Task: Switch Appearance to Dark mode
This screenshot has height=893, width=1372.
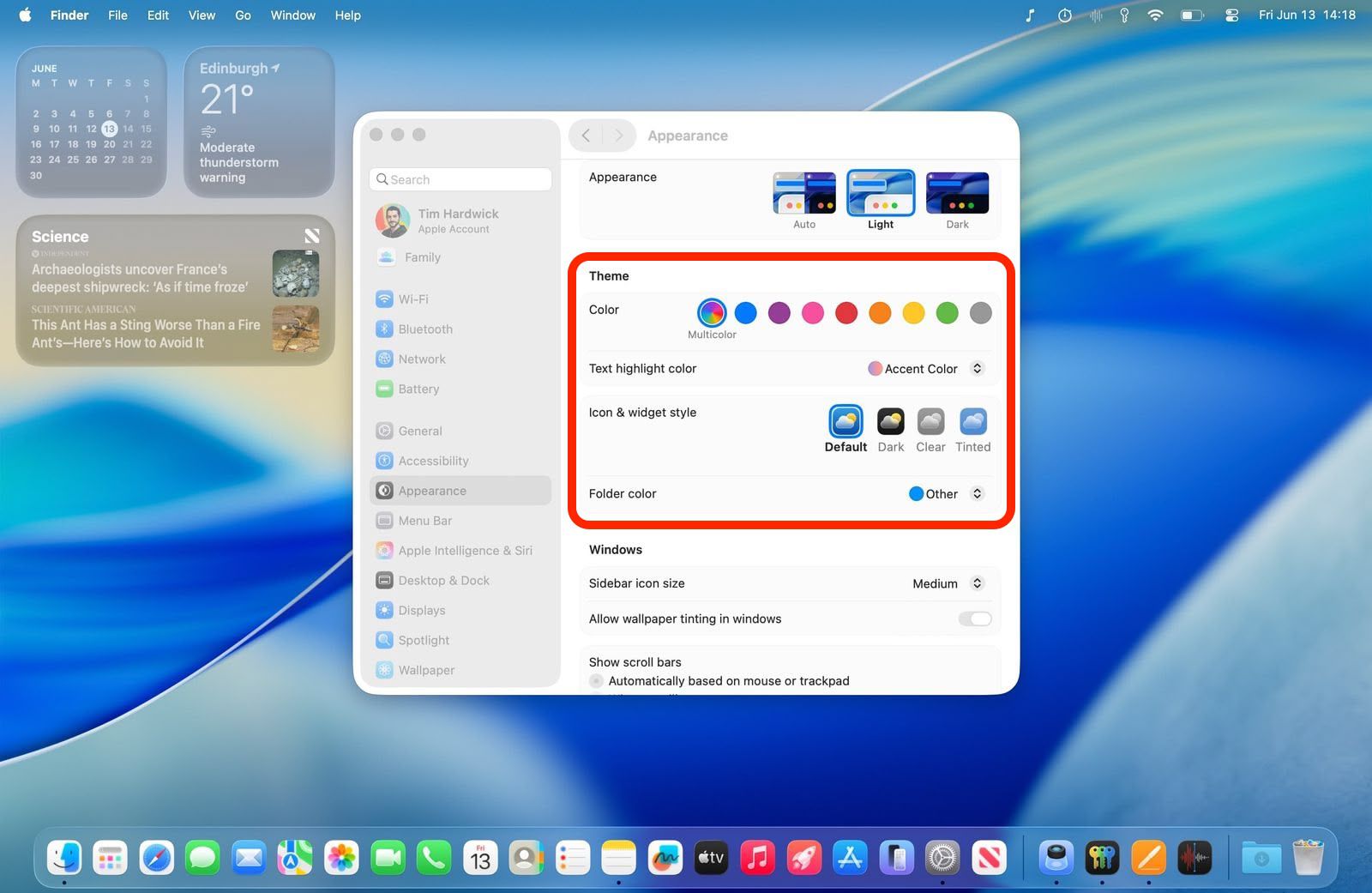Action: click(956, 192)
